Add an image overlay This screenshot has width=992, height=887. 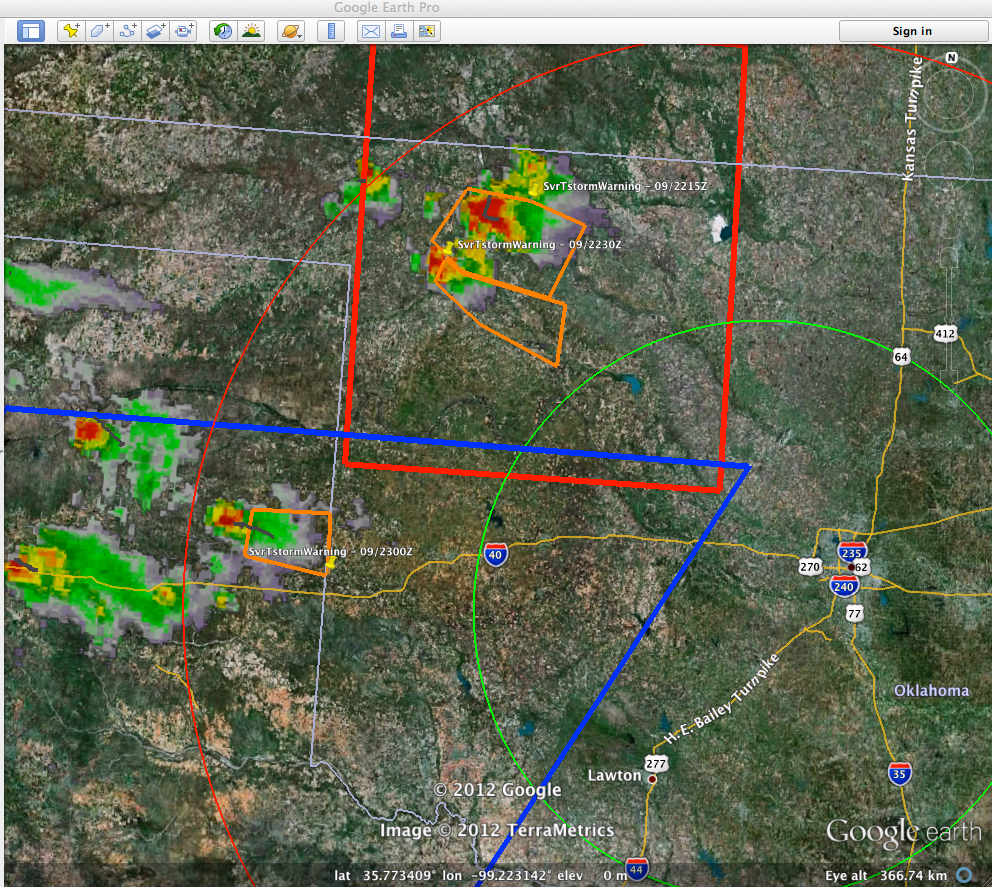click(x=155, y=31)
